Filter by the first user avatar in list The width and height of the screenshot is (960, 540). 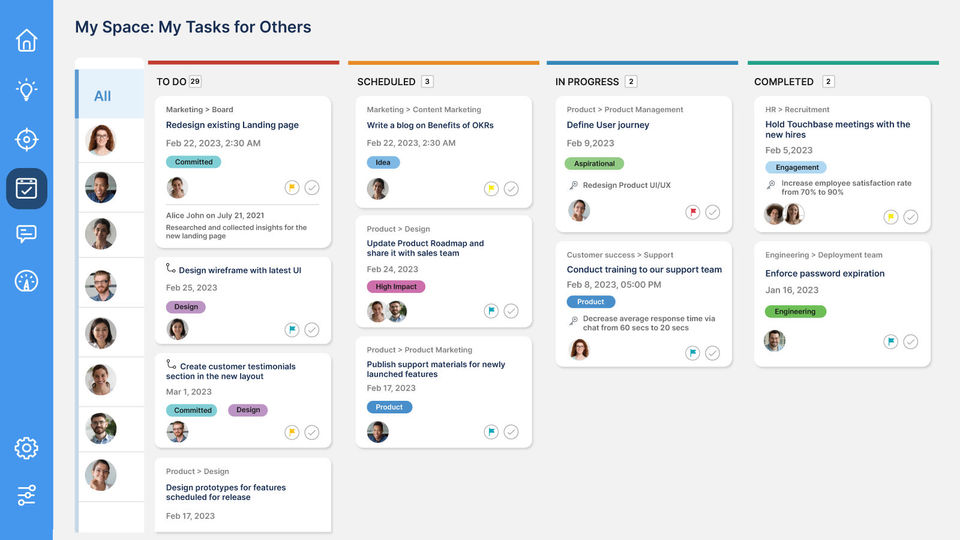[101, 140]
